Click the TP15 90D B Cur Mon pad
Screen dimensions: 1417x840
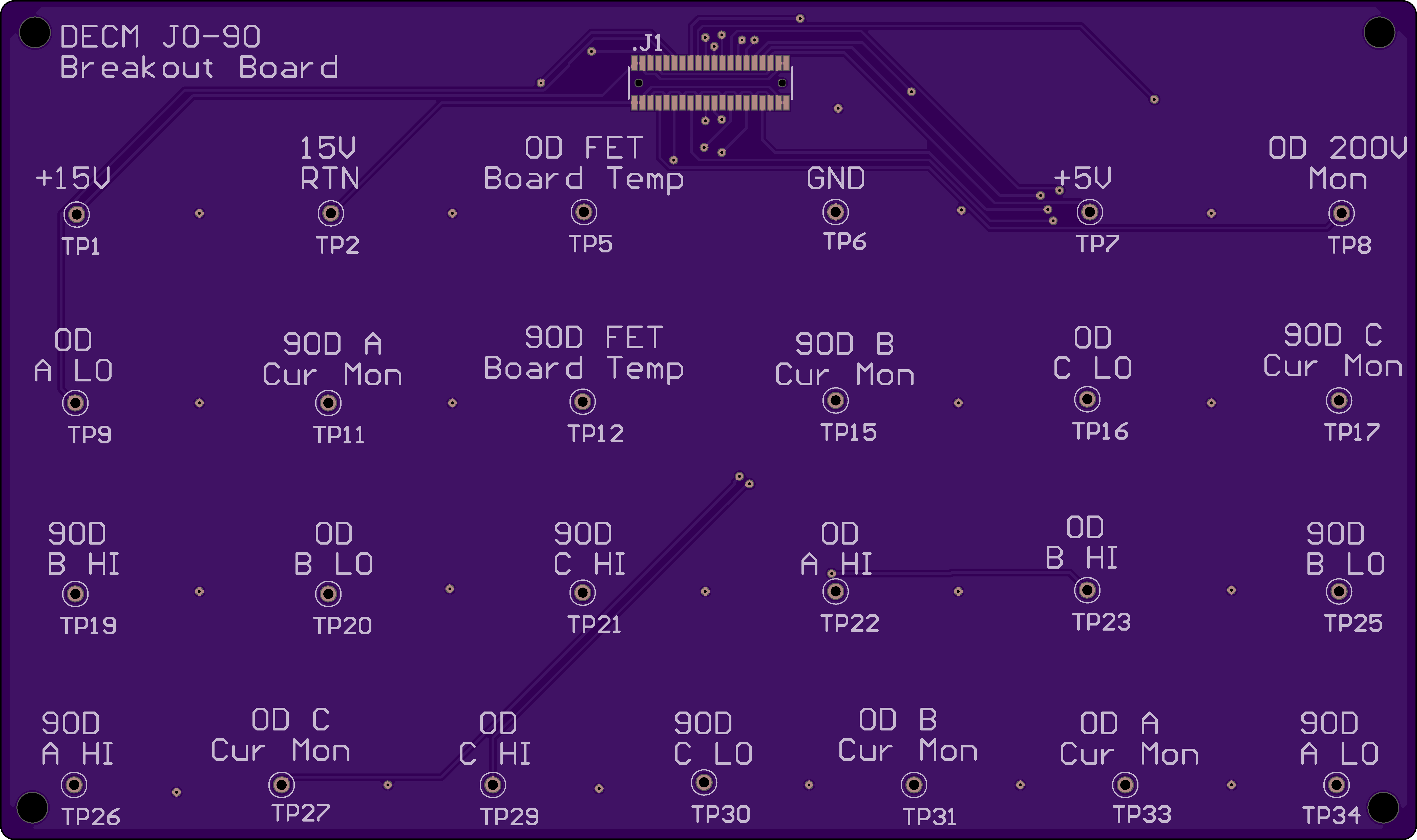pos(836,401)
